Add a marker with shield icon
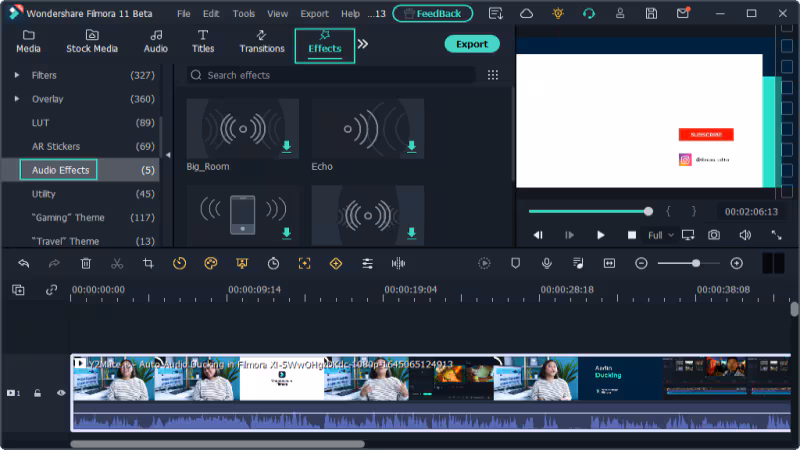This screenshot has width=800, height=450. (515, 263)
